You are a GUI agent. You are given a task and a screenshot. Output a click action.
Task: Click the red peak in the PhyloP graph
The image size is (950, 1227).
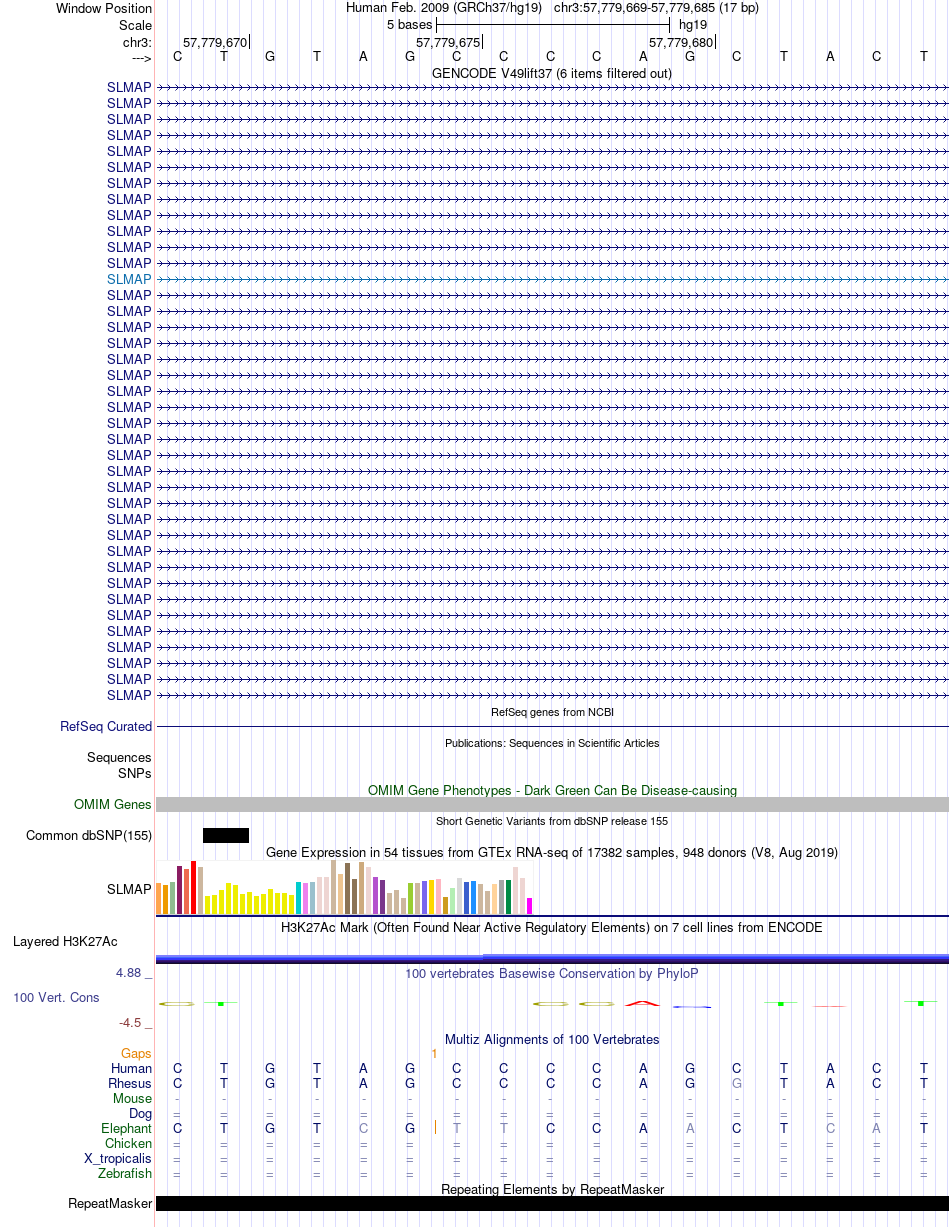click(x=643, y=1002)
